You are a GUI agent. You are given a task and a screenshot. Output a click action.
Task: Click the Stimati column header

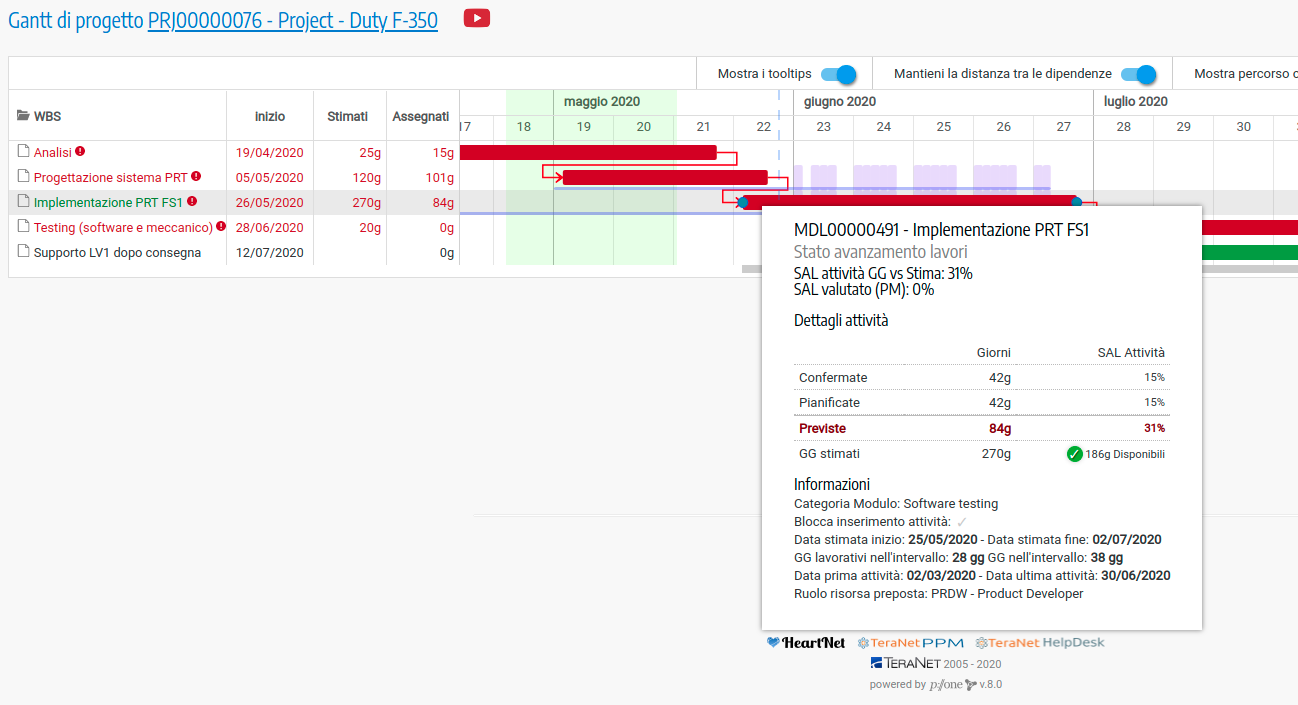347,116
